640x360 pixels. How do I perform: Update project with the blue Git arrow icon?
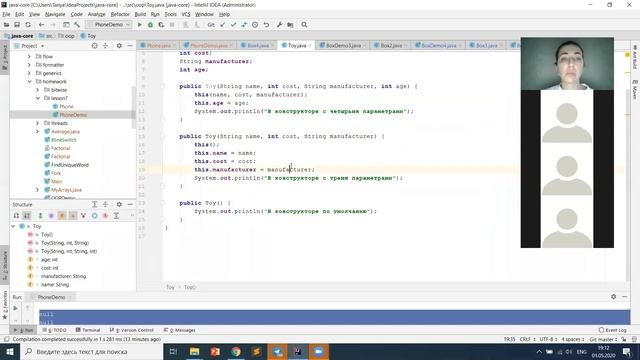[x=222, y=25]
